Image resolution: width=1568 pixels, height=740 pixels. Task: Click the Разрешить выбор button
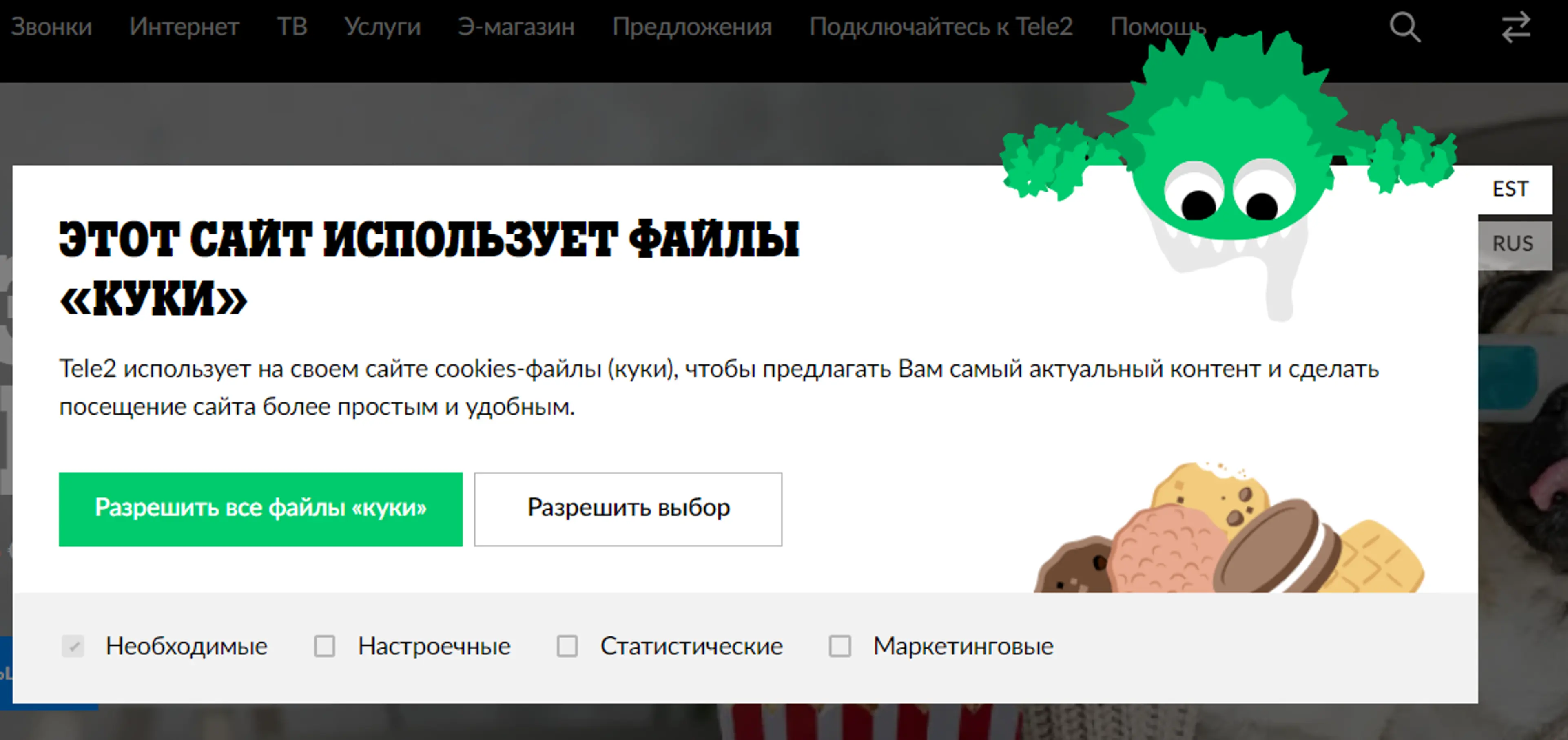[x=628, y=509]
